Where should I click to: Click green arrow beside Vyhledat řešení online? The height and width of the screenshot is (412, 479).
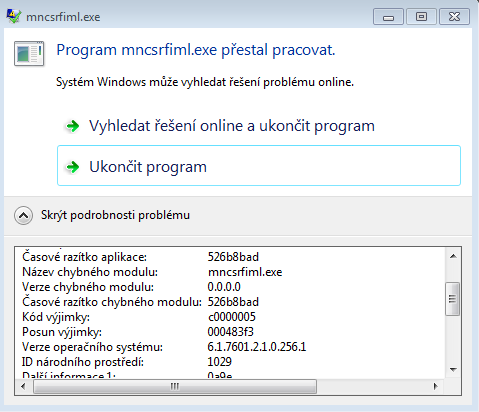[x=72, y=126]
